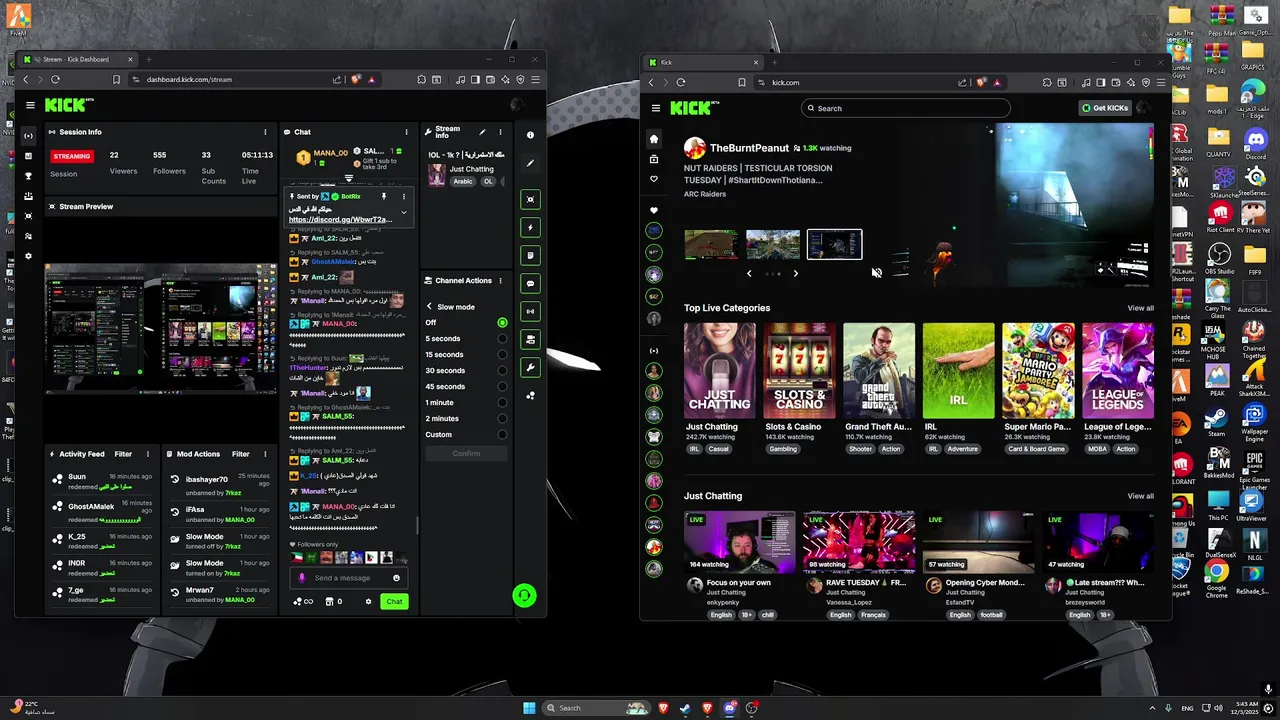The image size is (1280, 720).
Task: Click the lightning bolt icon in right toolbar
Action: coord(530,227)
